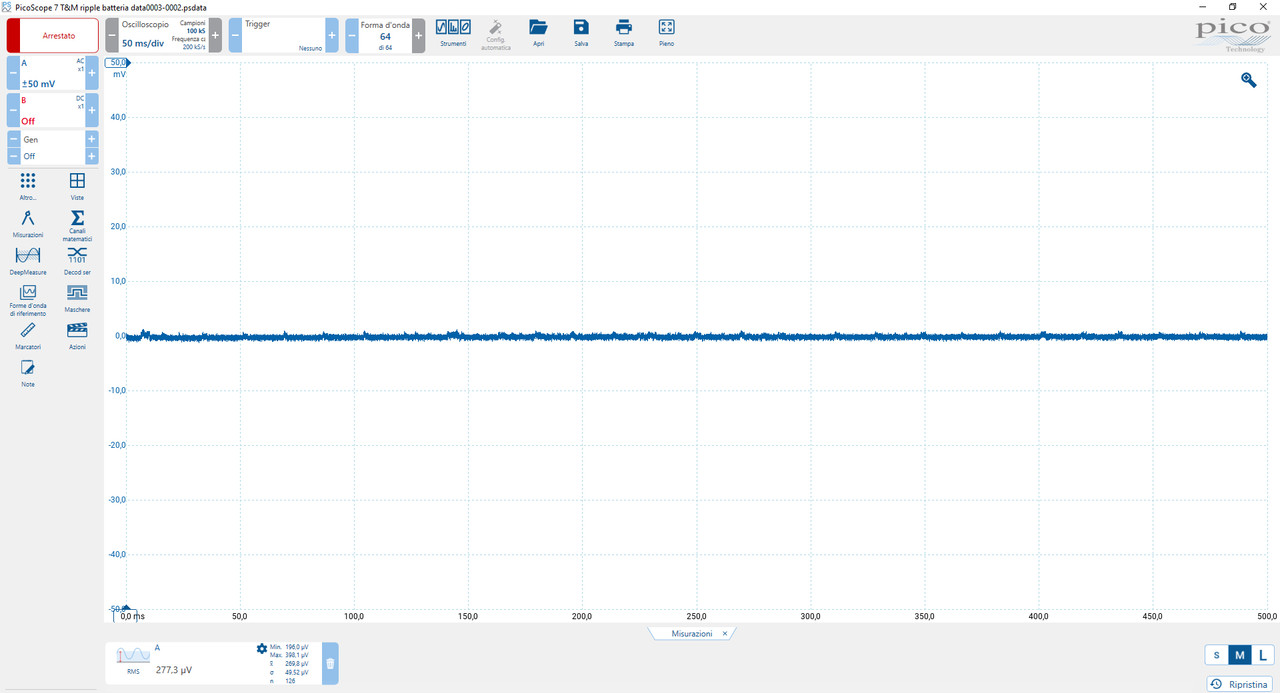
Task: Open RMS measurement settings gear
Action: (x=262, y=649)
